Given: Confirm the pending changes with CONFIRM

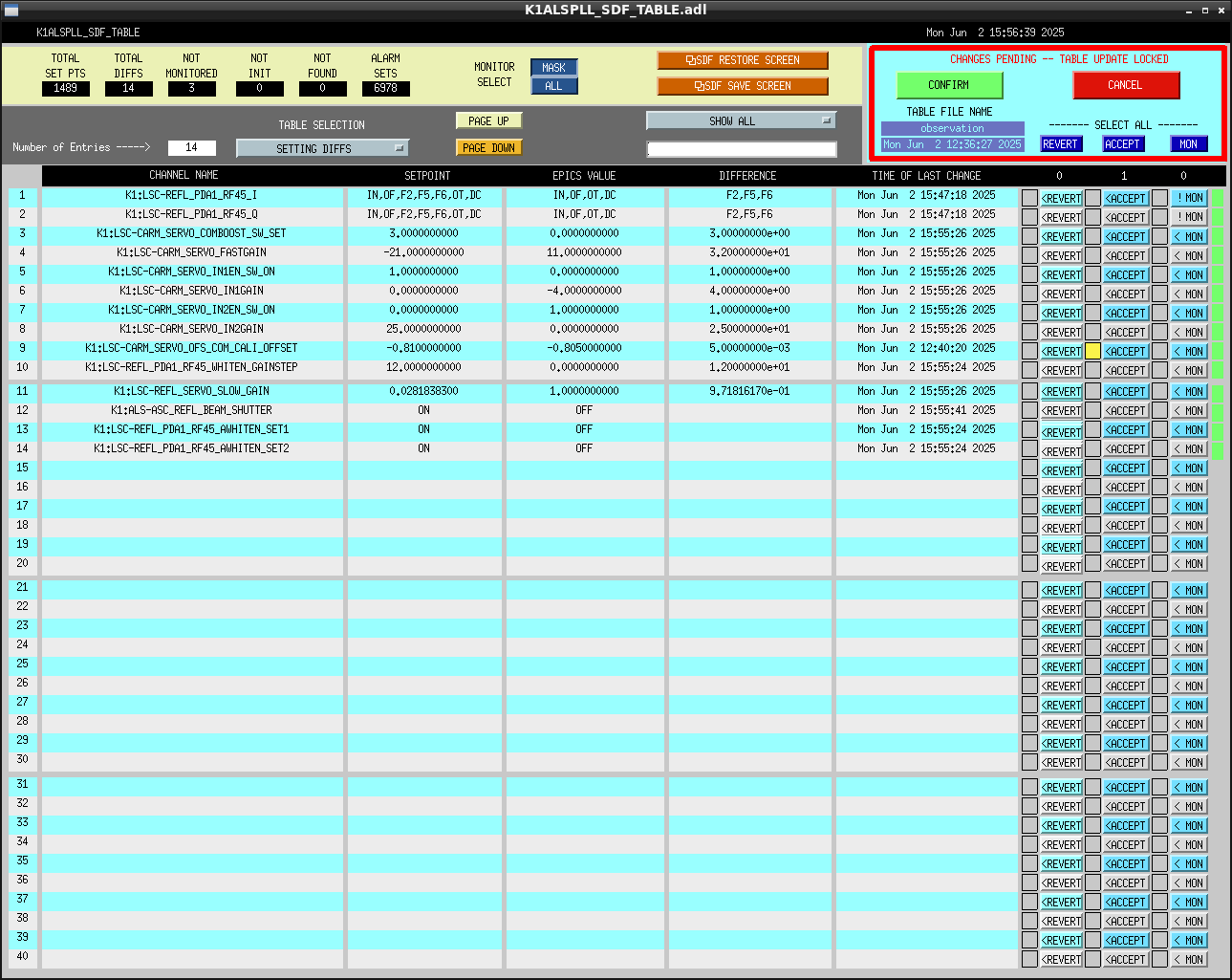Looking at the screenshot, I should pyautogui.click(x=949, y=85).
